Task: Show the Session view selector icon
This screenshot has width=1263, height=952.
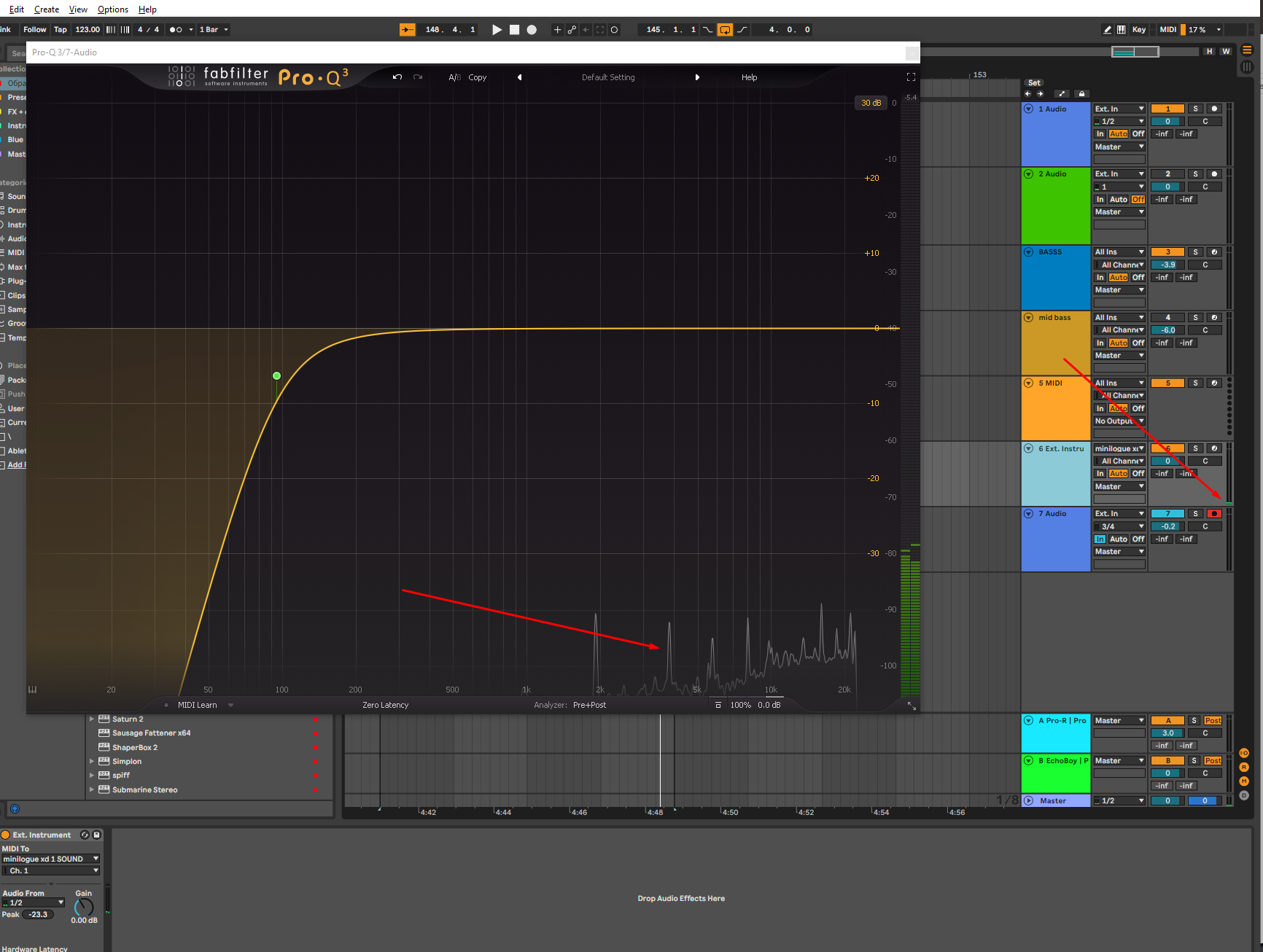Action: (1247, 67)
